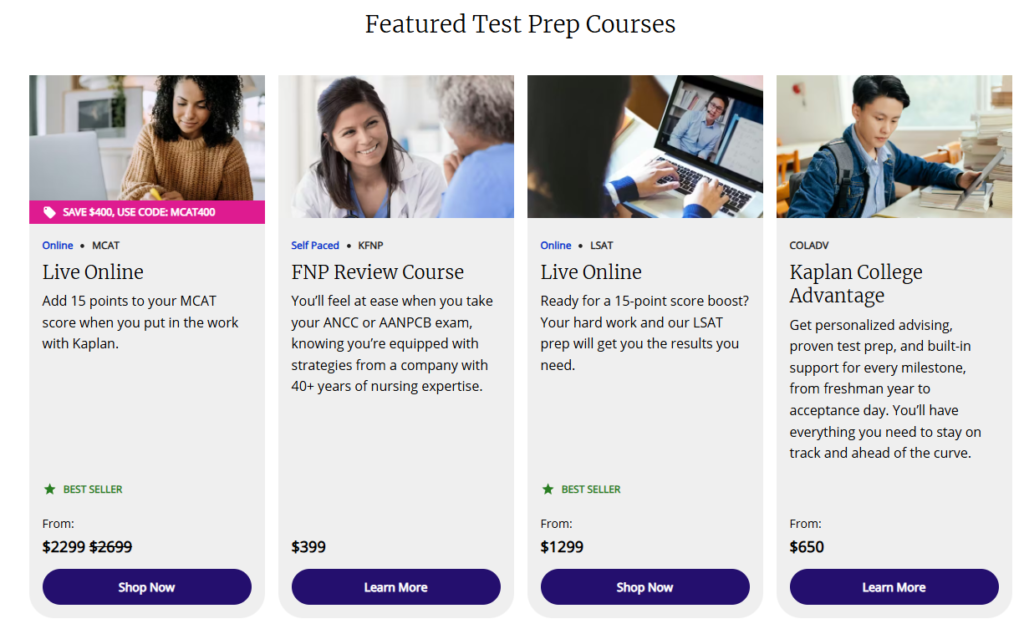Click the $2299 price on MCAT card

[x=63, y=547]
